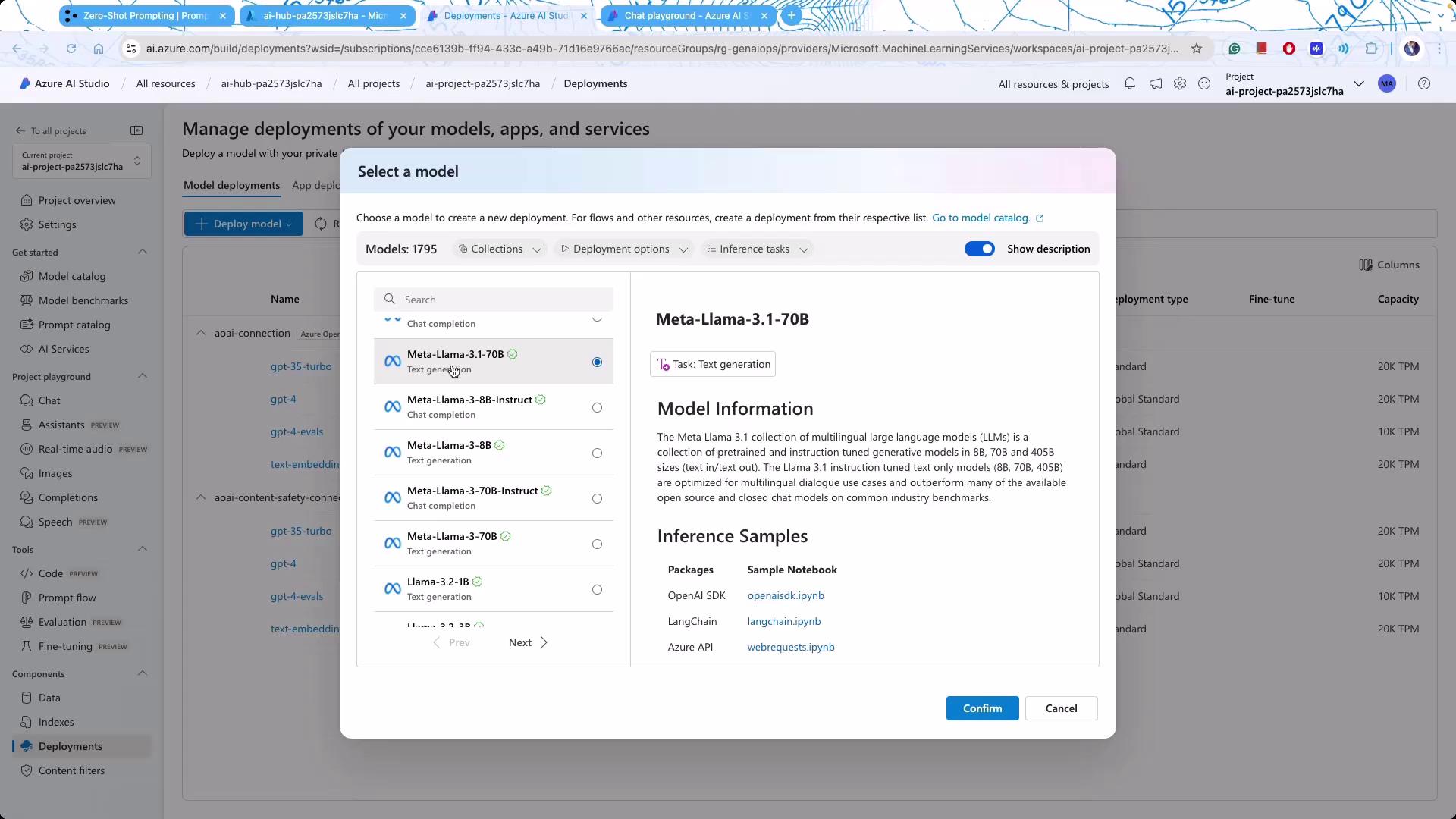Open the Model deployments tab
The width and height of the screenshot is (1456, 819).
coord(231,185)
